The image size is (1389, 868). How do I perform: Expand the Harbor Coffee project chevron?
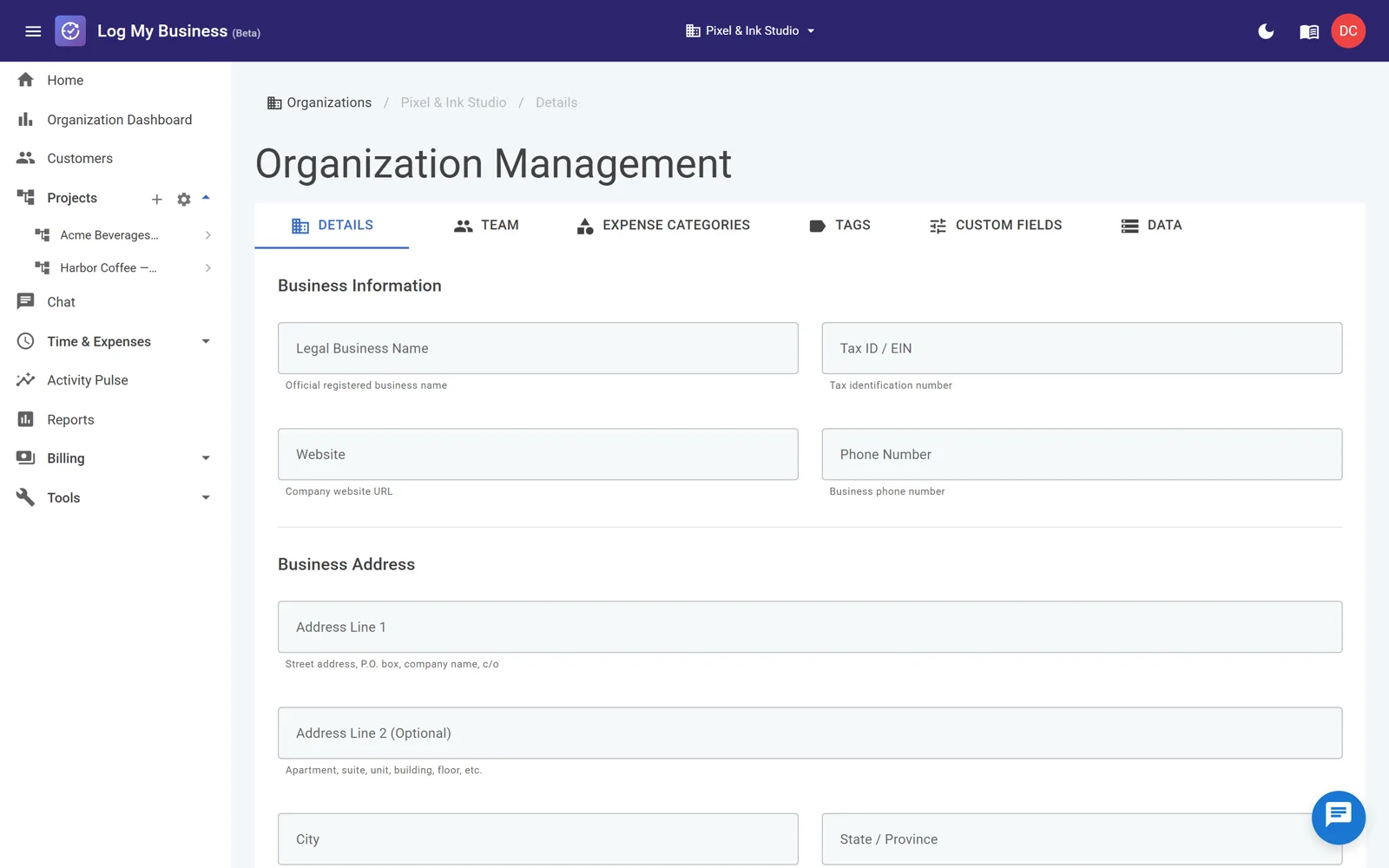point(208,268)
